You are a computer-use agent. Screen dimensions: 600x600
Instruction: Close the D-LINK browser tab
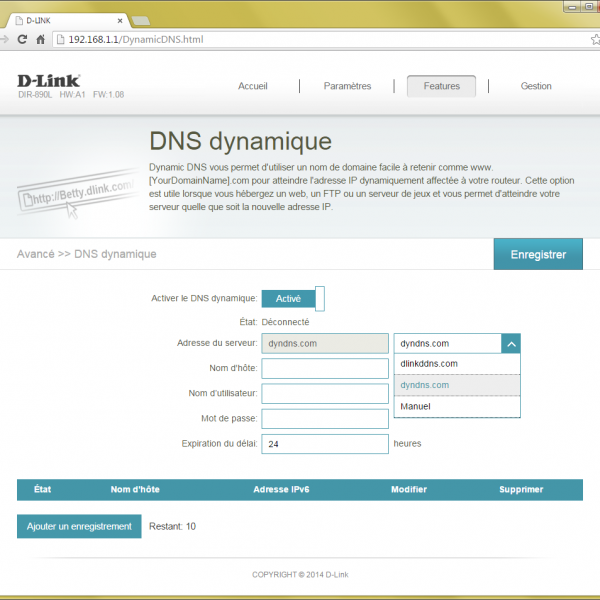(x=120, y=17)
